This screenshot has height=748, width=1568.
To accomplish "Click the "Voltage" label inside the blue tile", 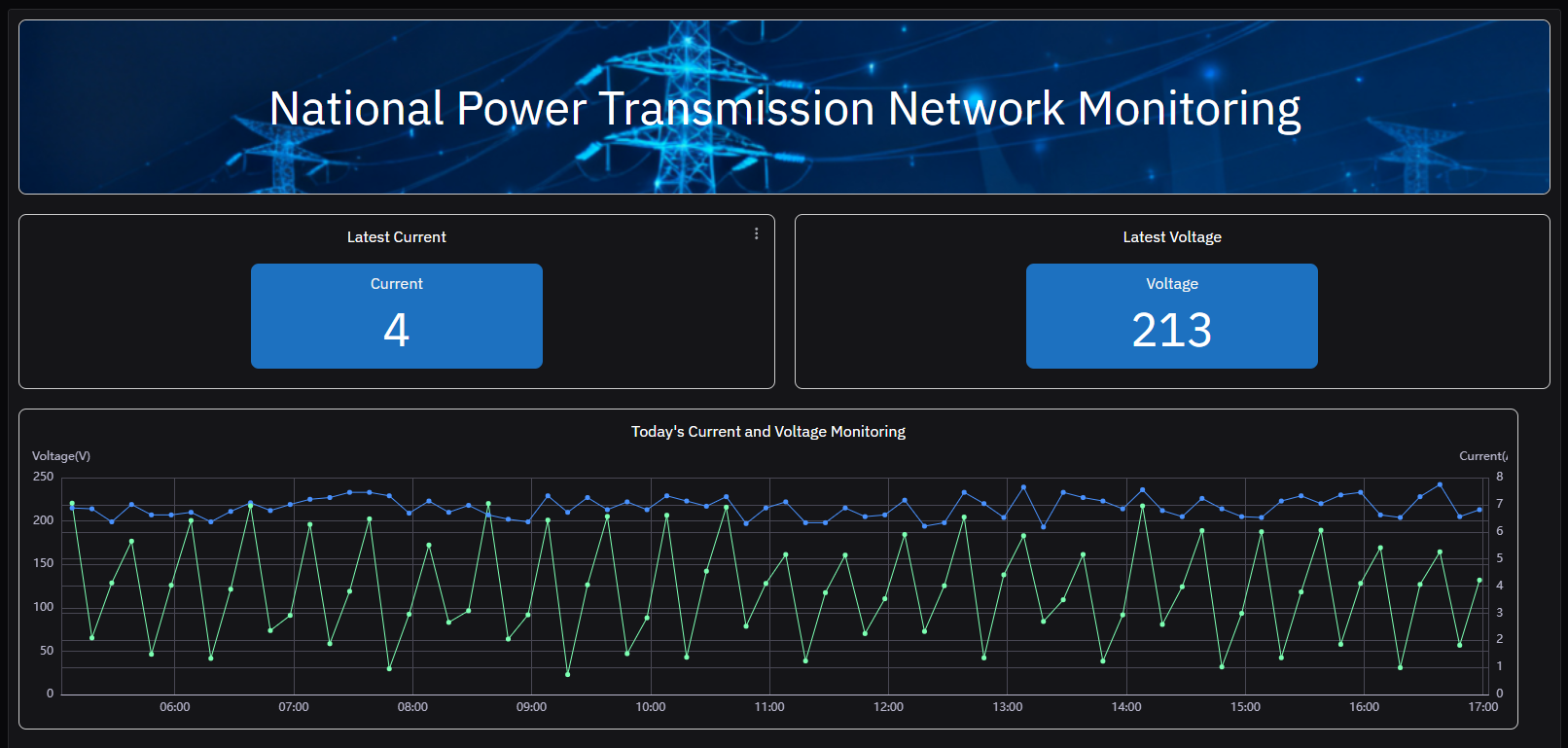I will point(1171,284).
